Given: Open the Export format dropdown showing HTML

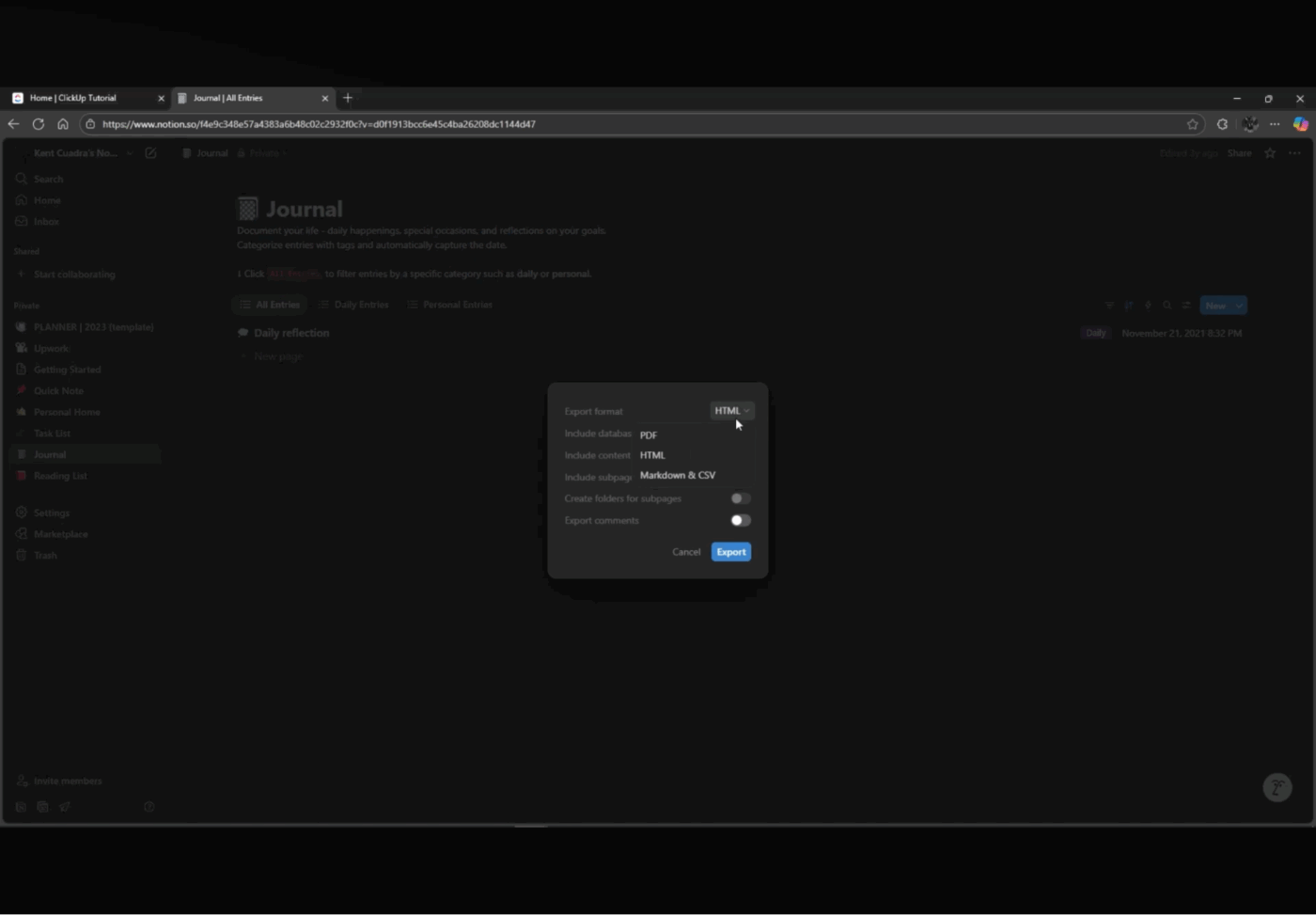Looking at the screenshot, I should [731, 410].
